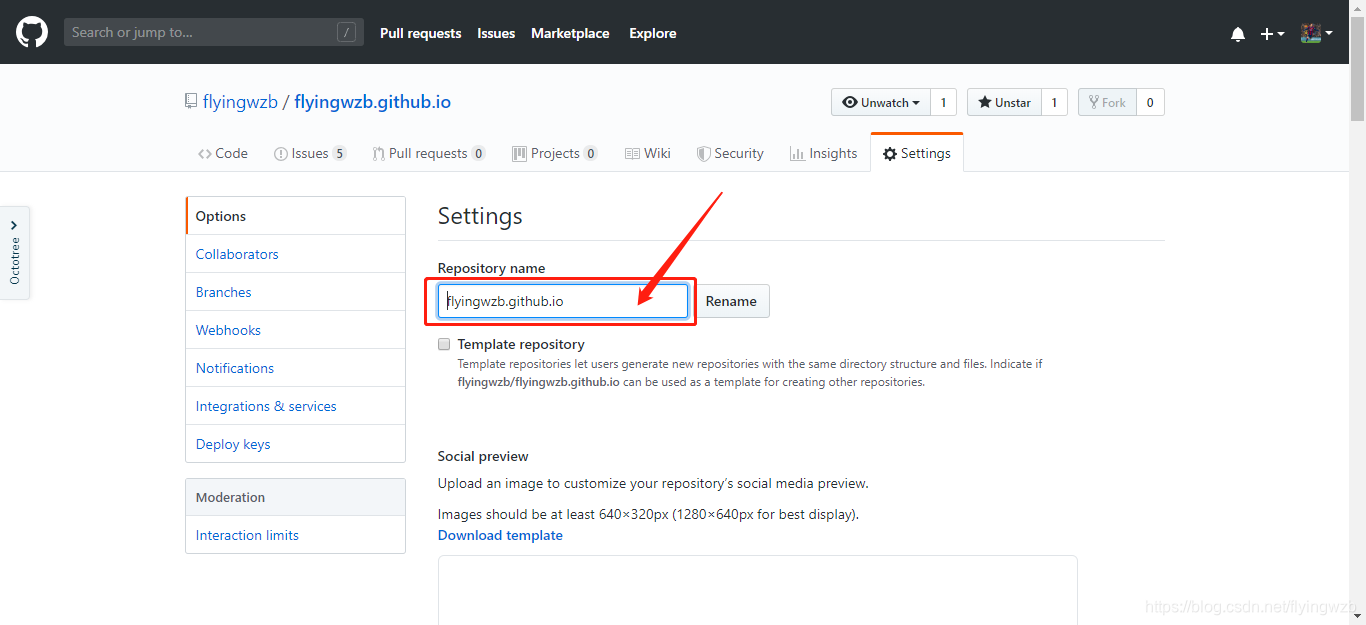The width and height of the screenshot is (1366, 625).
Task: Open the plus create-new dropdown
Action: point(1272,34)
